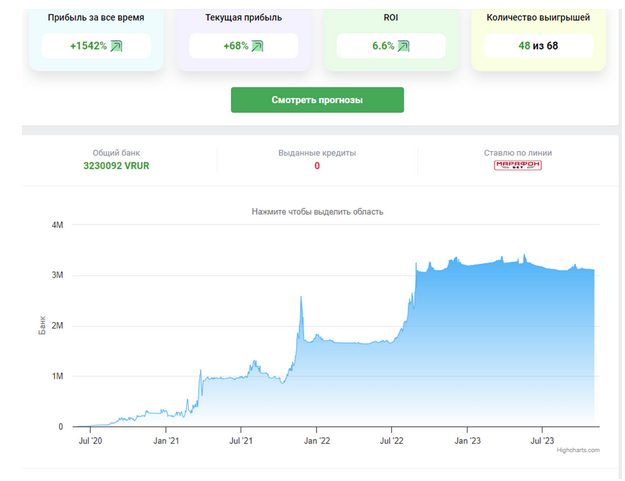Click the Количество выигрышей heading
This screenshot has width=625, height=481.
[x=537, y=18]
